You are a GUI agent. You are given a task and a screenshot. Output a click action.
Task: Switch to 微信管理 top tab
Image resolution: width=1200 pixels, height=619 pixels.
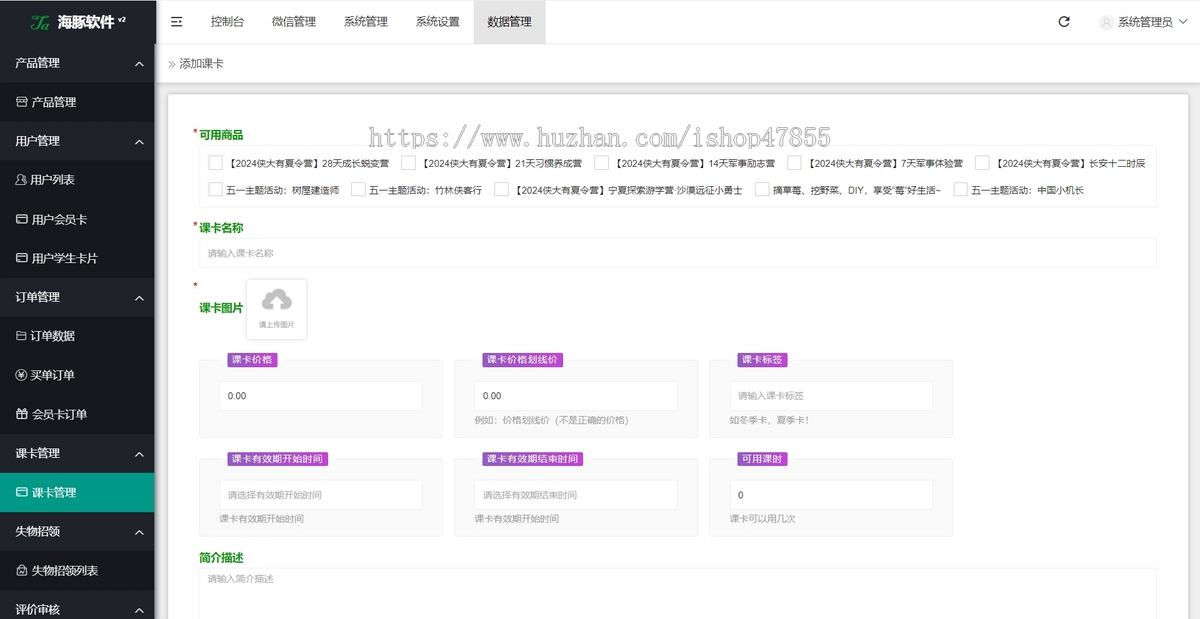pos(294,22)
